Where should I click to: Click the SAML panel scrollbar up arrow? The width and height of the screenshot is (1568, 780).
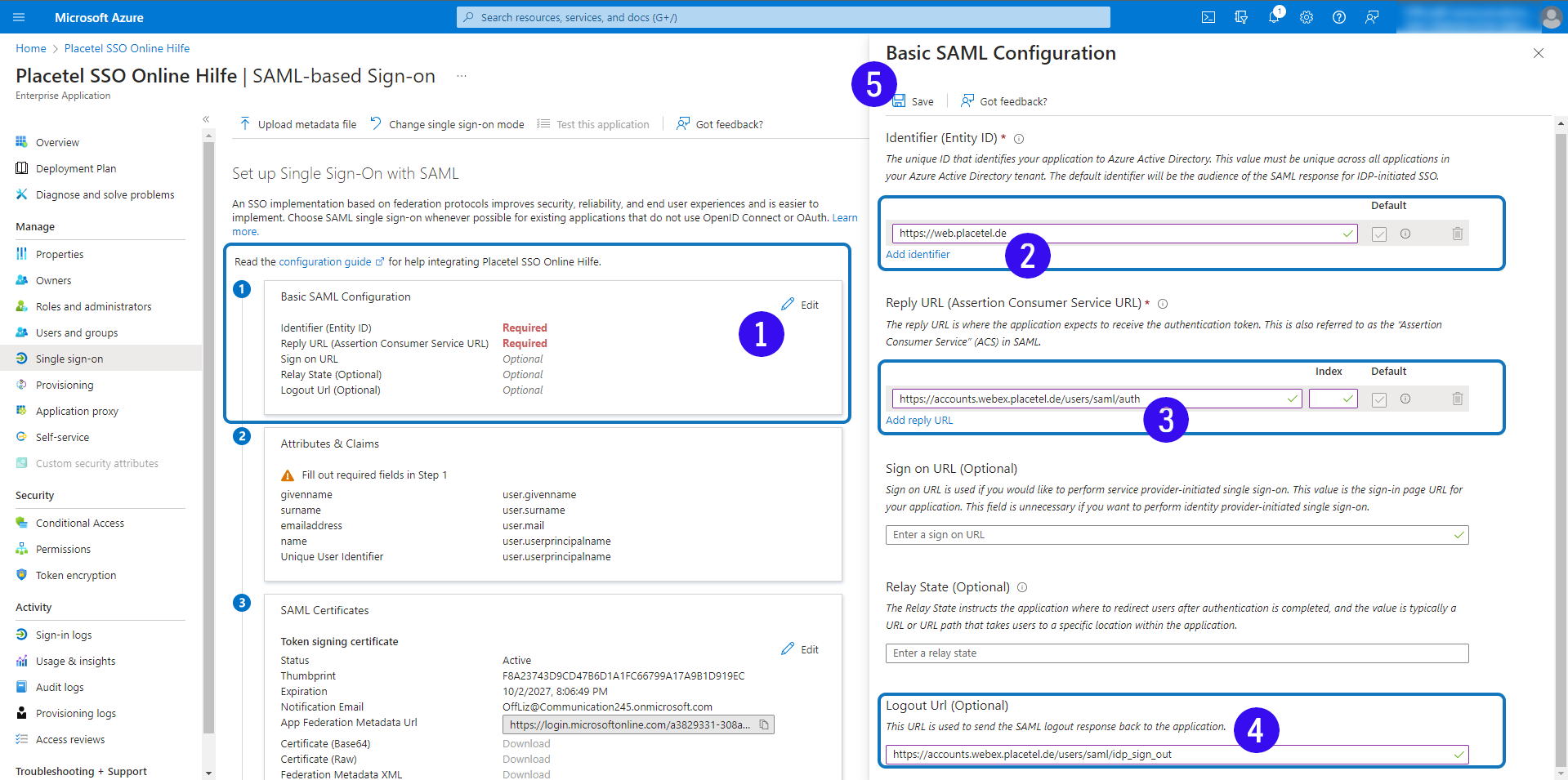[1561, 124]
